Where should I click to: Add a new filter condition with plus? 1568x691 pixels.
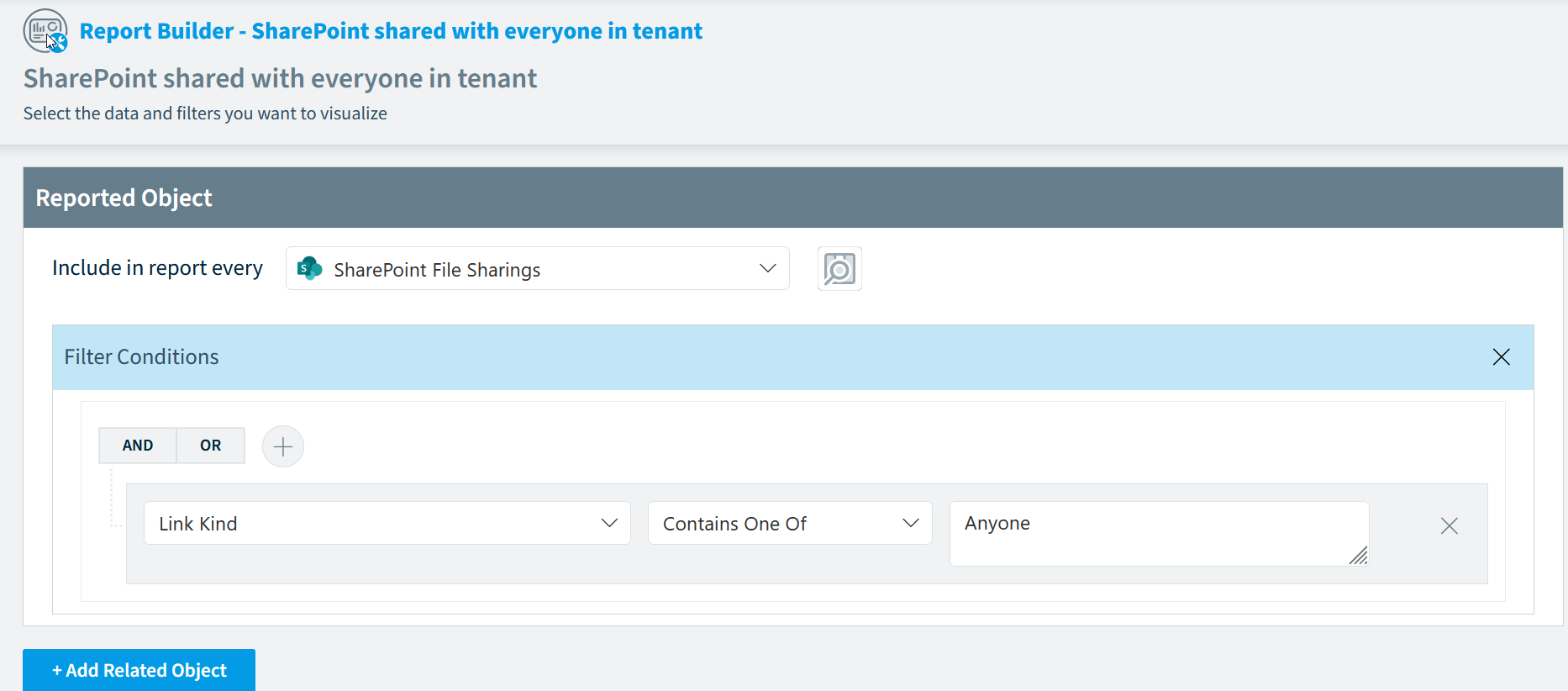[x=283, y=446]
